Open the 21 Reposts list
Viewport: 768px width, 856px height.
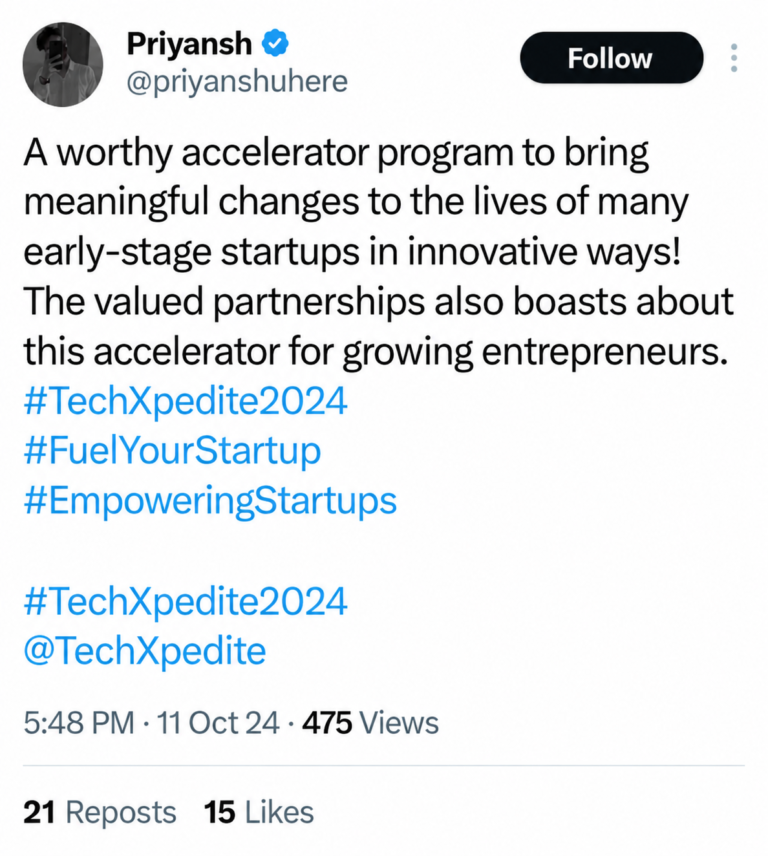pyautogui.click(x=100, y=812)
